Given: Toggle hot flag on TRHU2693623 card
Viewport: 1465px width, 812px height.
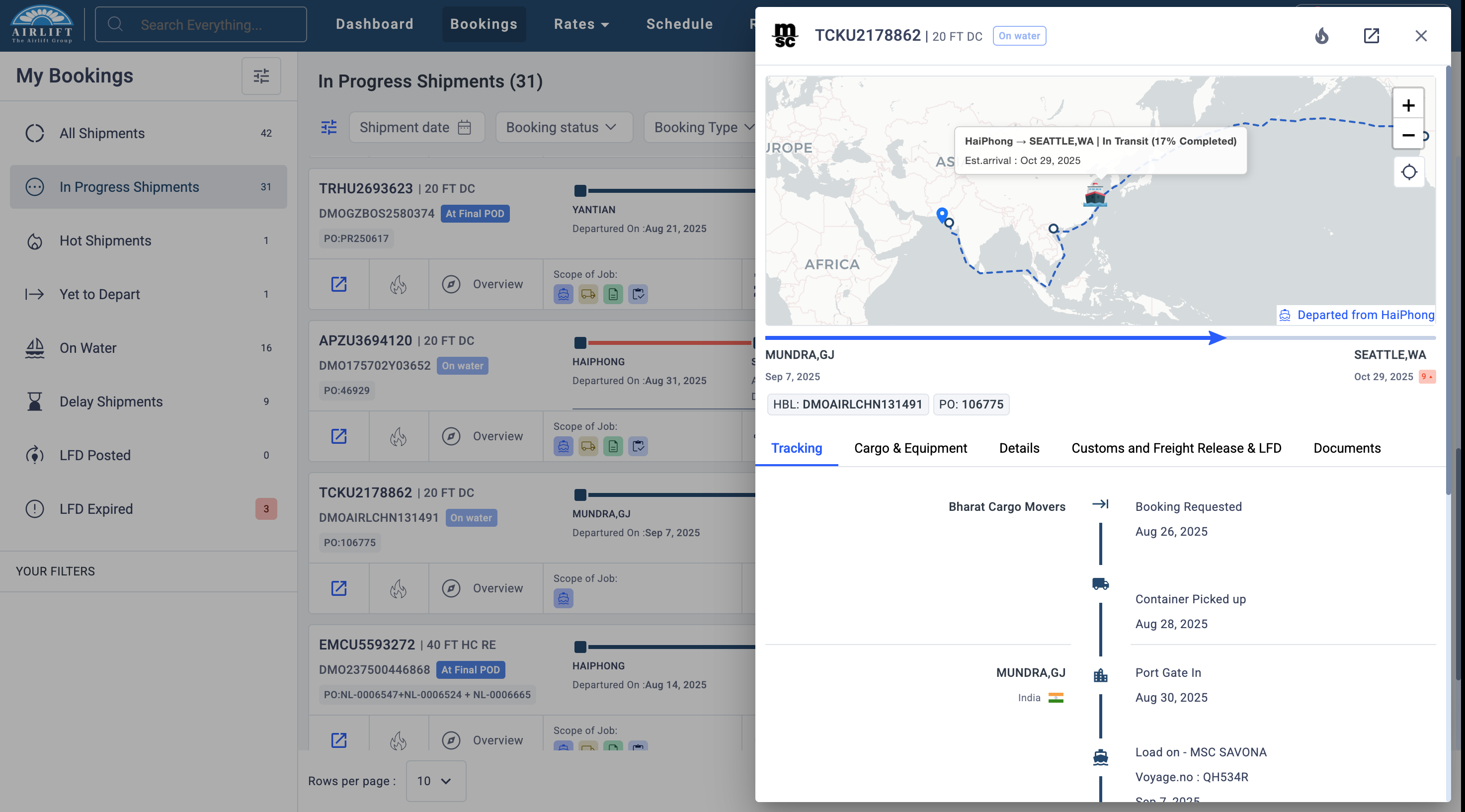Looking at the screenshot, I should (398, 284).
